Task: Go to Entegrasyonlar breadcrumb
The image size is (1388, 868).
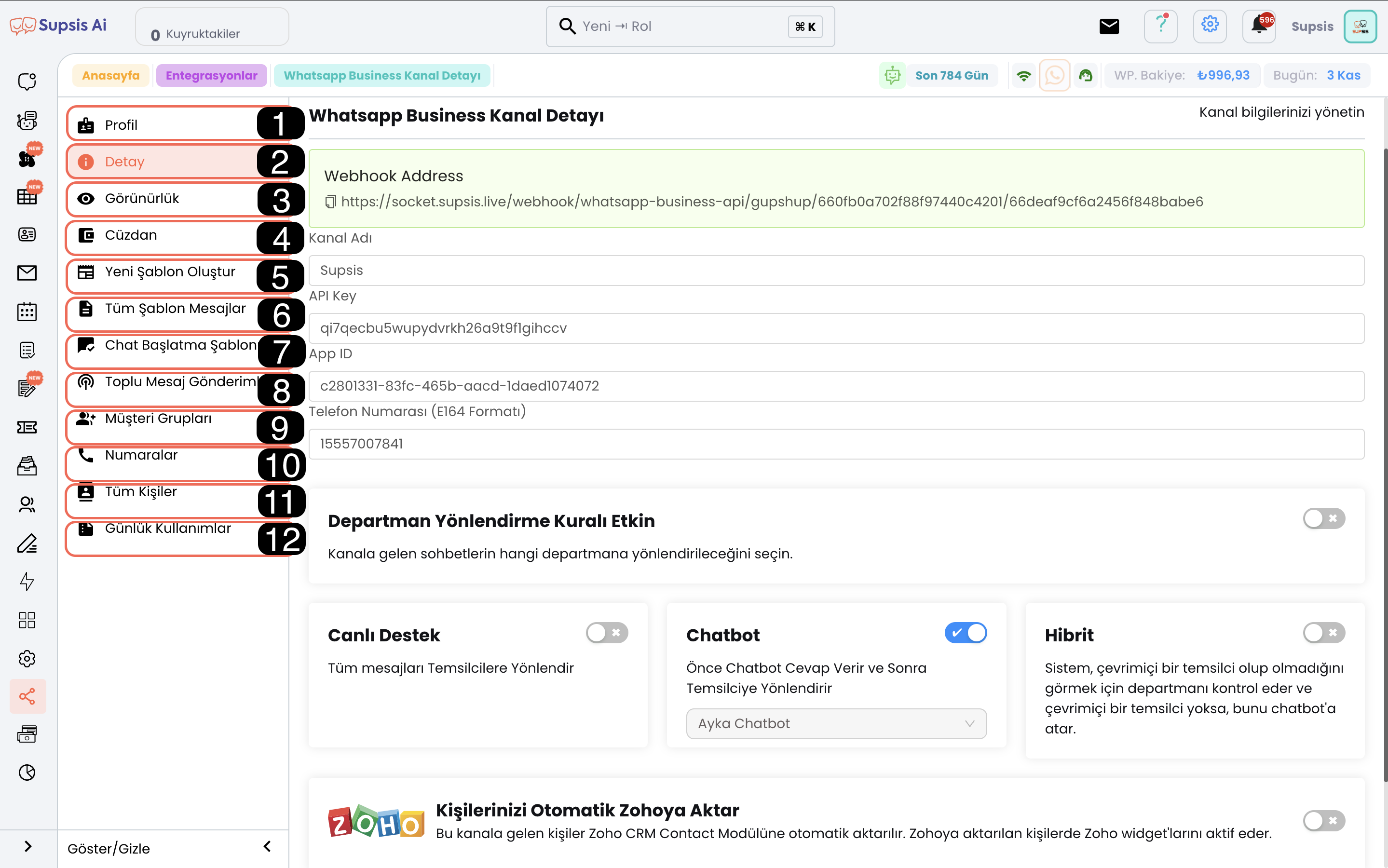Action: (x=211, y=75)
